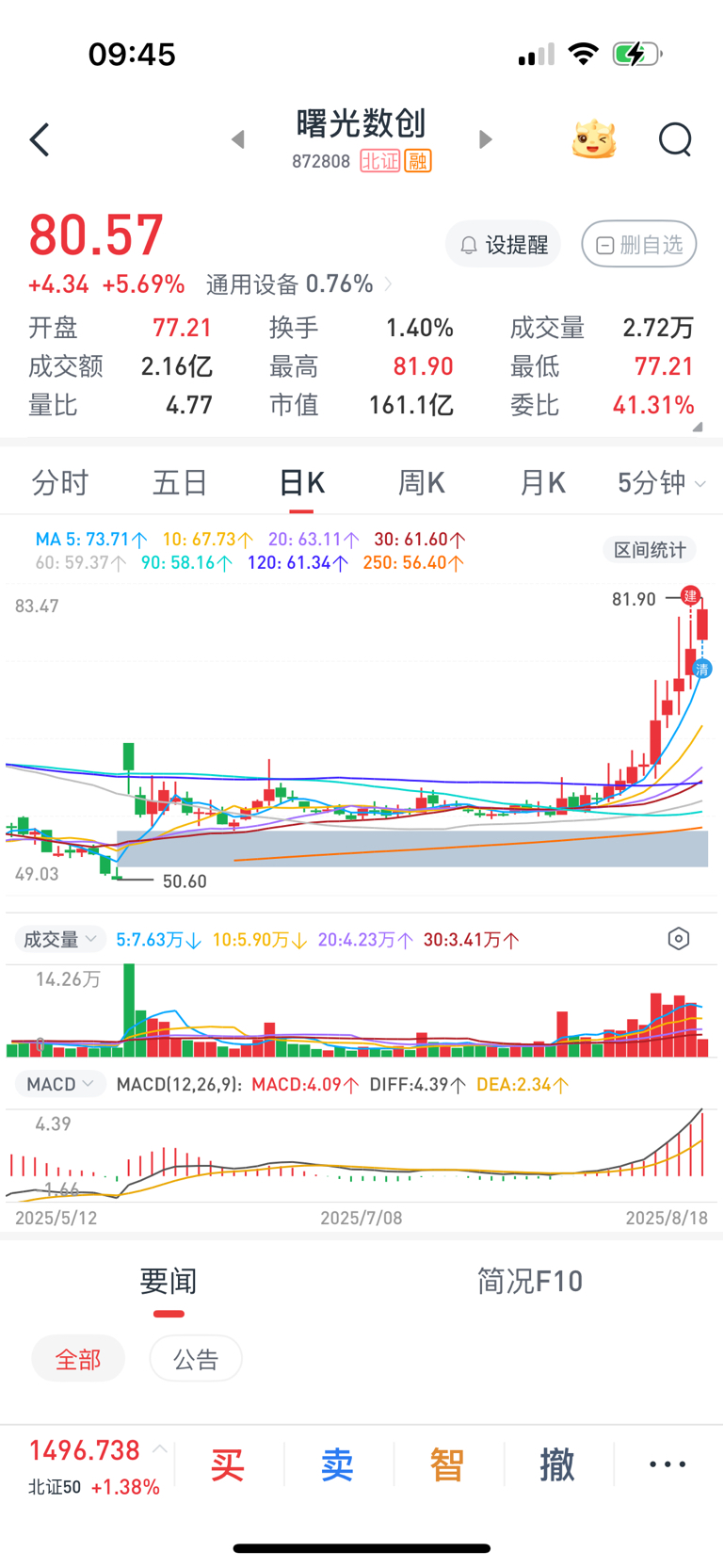This screenshot has width=724, height=1568.
Task: Open more options three-dots icon
Action: (x=668, y=1464)
